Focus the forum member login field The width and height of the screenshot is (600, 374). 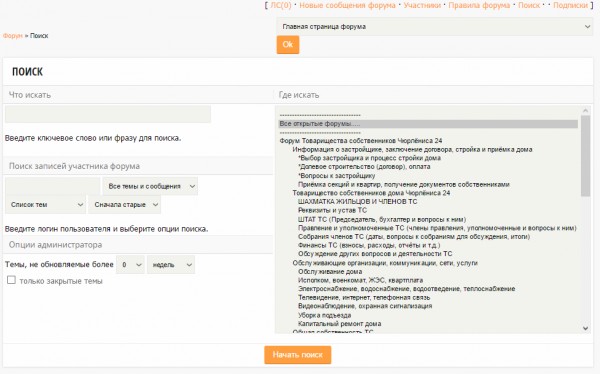53,186
